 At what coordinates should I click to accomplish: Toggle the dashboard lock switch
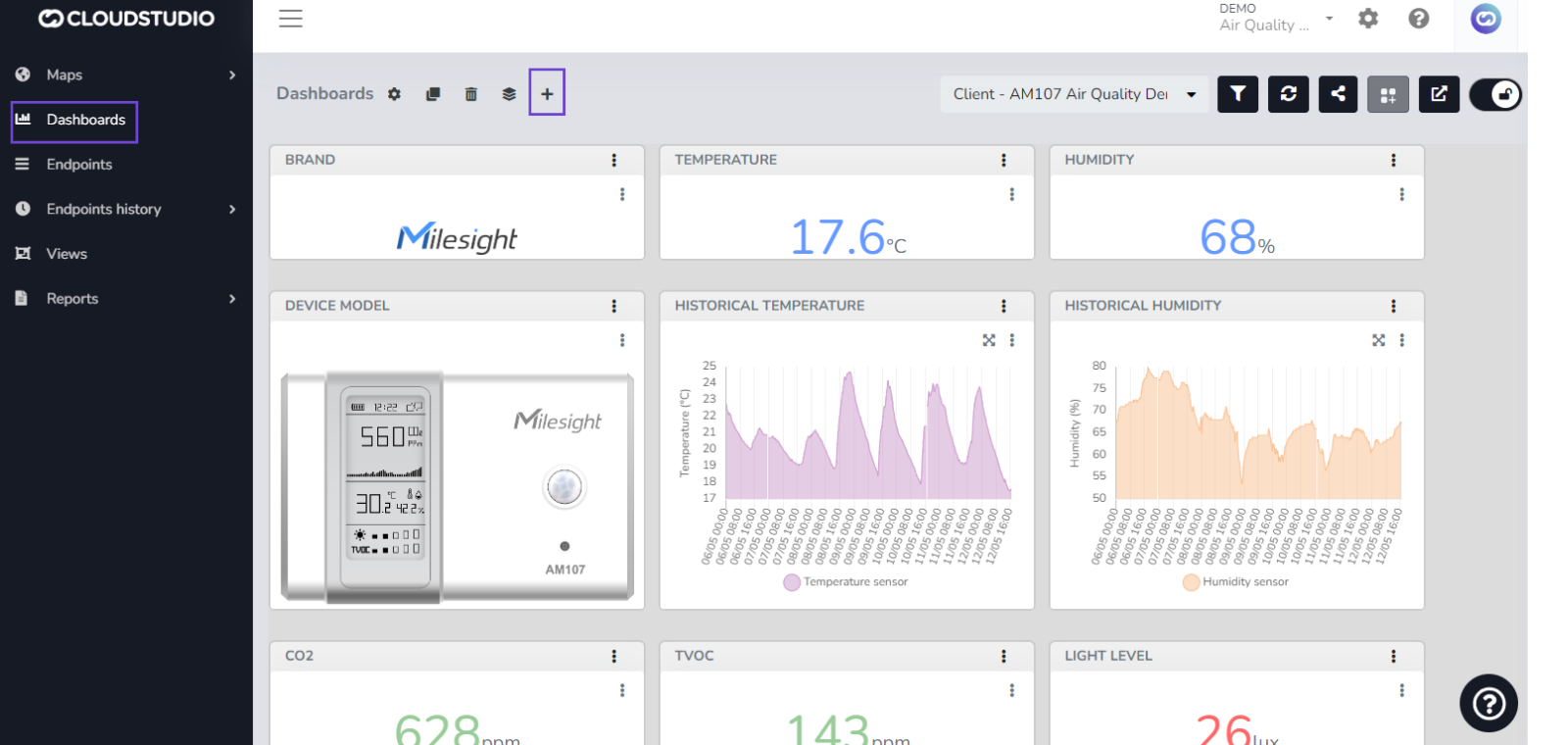pyautogui.click(x=1495, y=94)
